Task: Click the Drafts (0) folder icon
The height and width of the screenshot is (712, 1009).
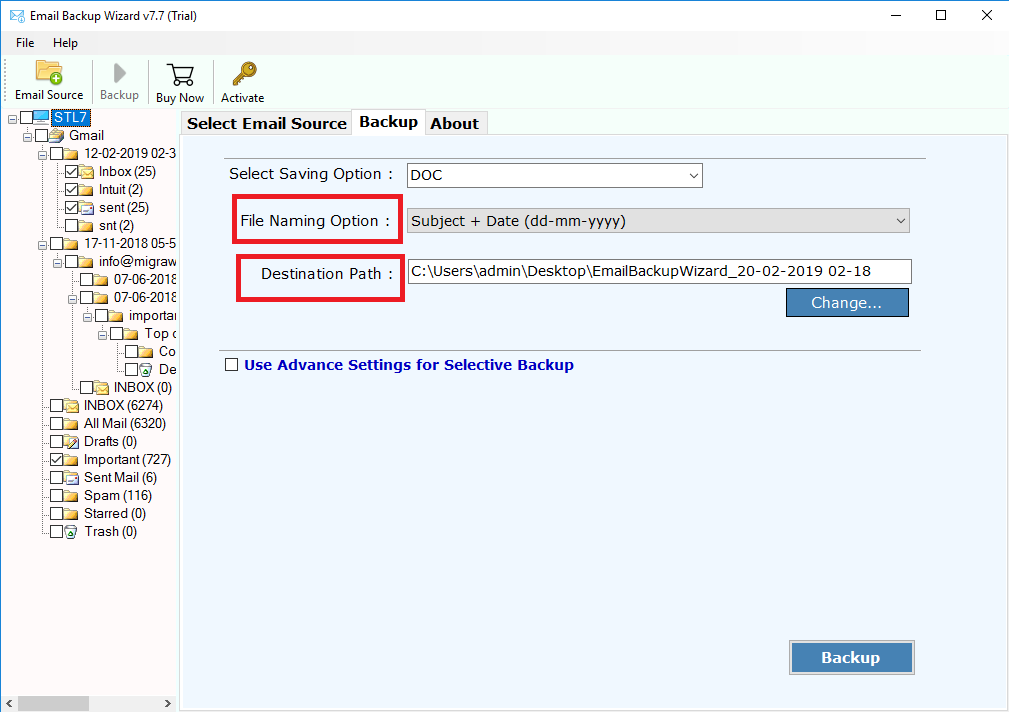Action: tap(71, 442)
